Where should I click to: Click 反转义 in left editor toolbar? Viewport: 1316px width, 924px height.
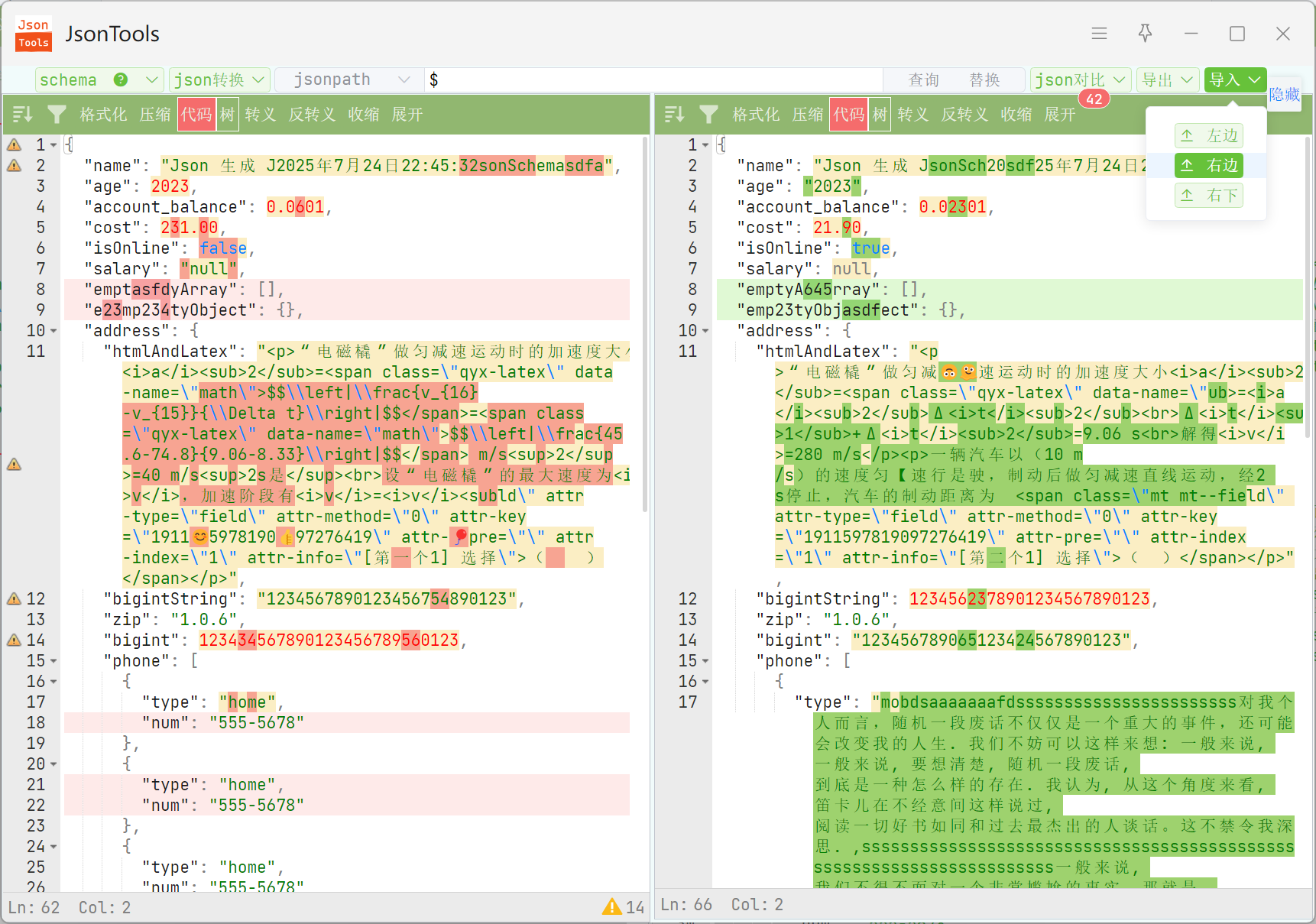[x=312, y=115]
